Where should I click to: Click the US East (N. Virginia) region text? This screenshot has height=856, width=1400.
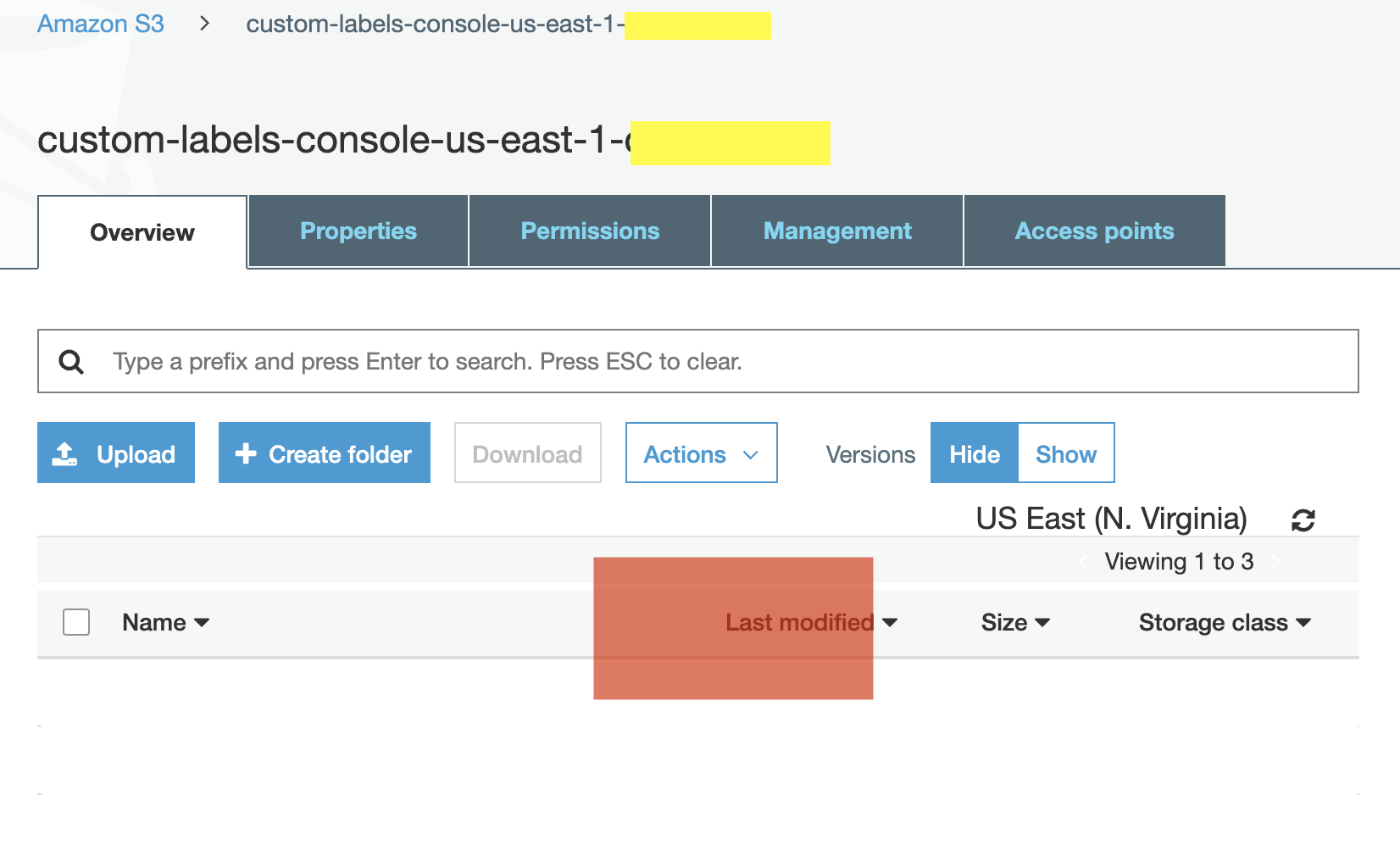tap(1111, 519)
